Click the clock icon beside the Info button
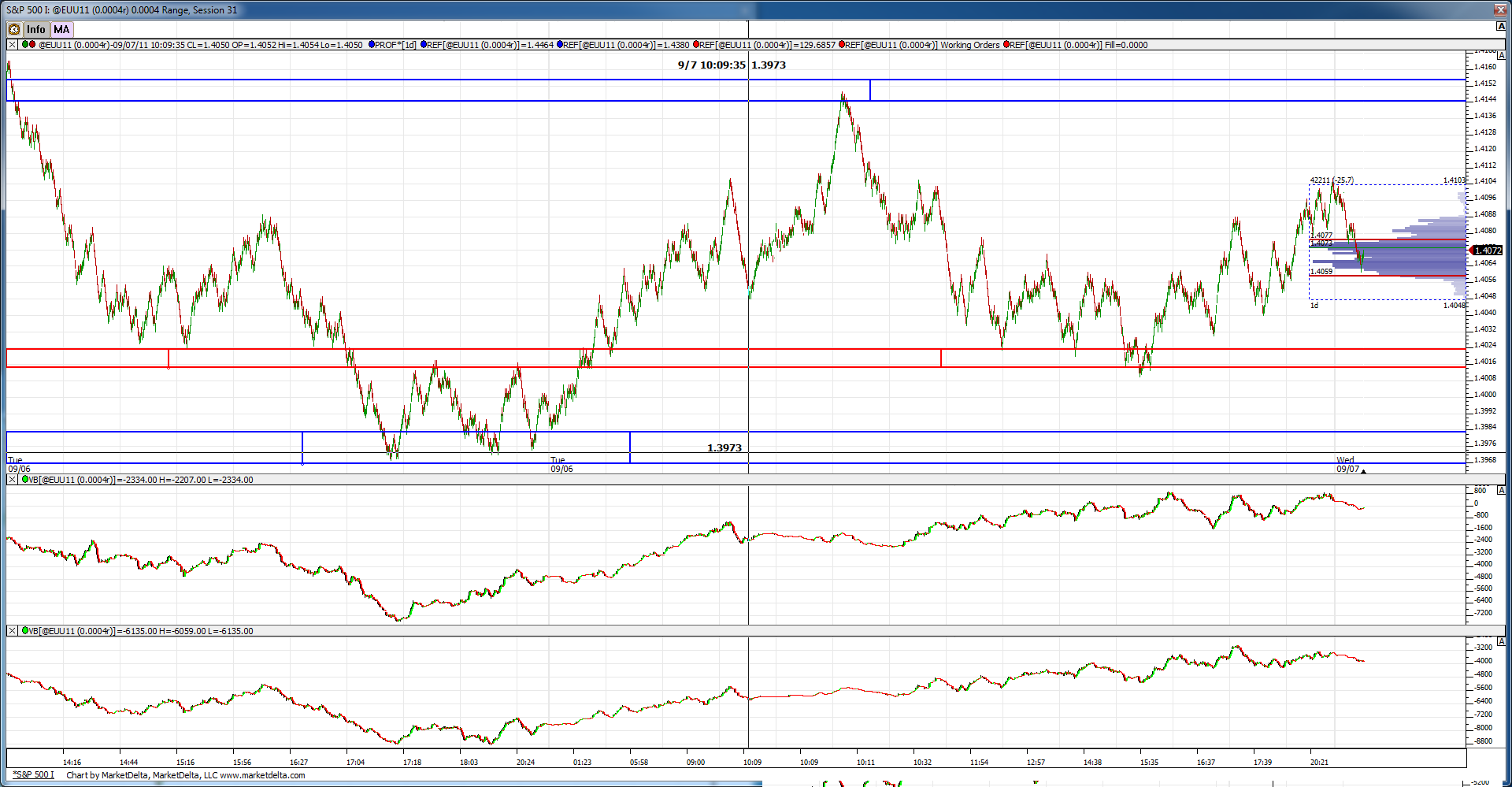1512x787 pixels. [x=14, y=30]
